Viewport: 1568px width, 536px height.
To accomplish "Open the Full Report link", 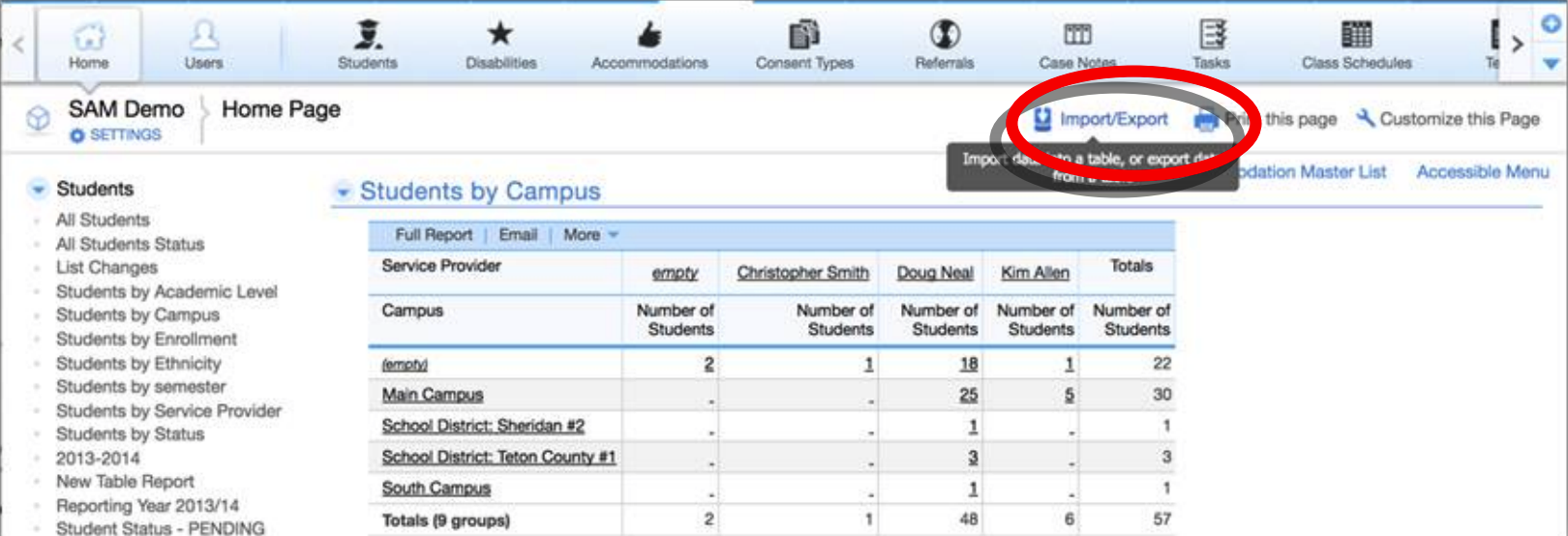I will tap(434, 235).
